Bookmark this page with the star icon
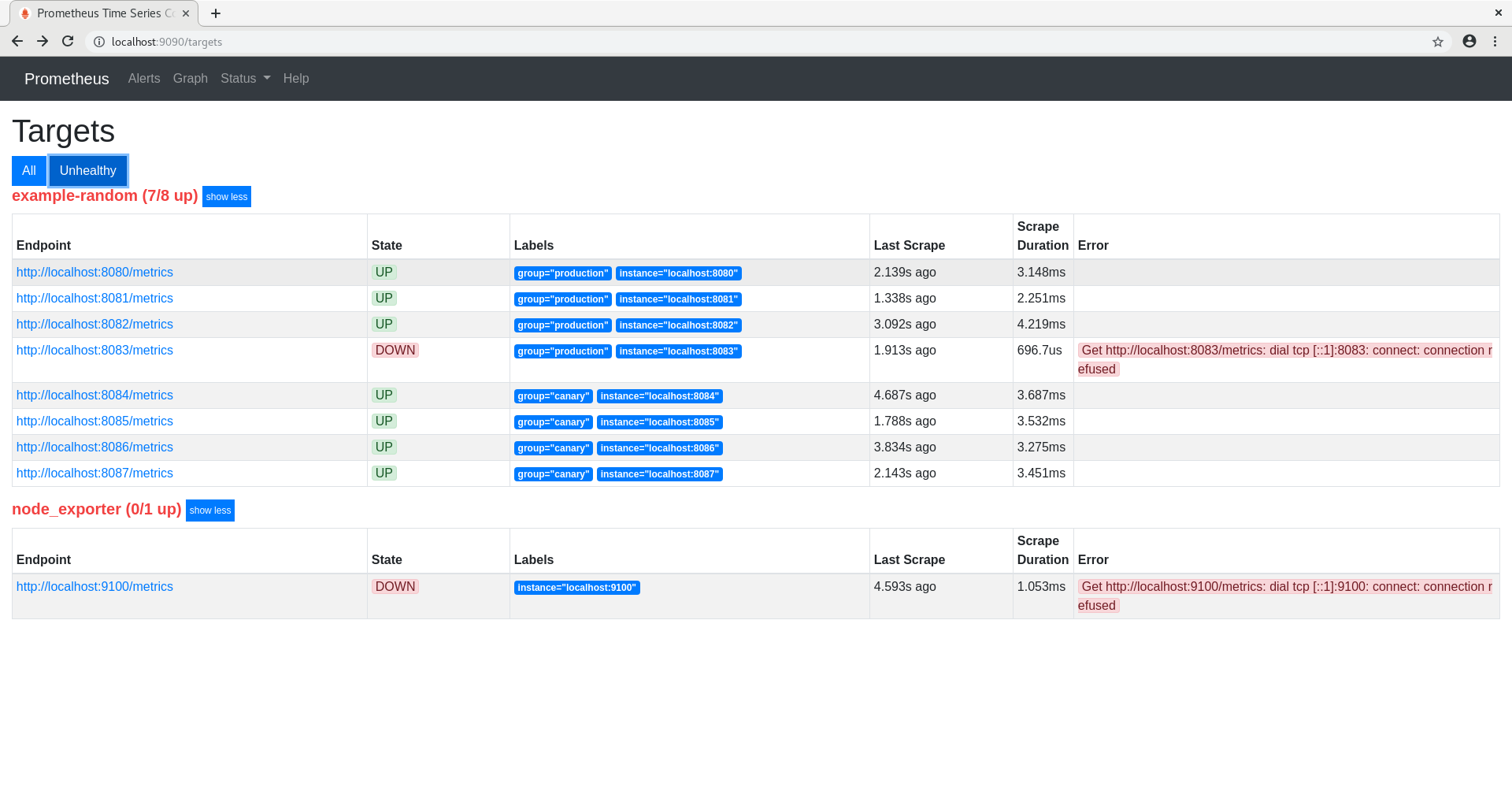The image size is (1512, 802). pyautogui.click(x=1438, y=42)
